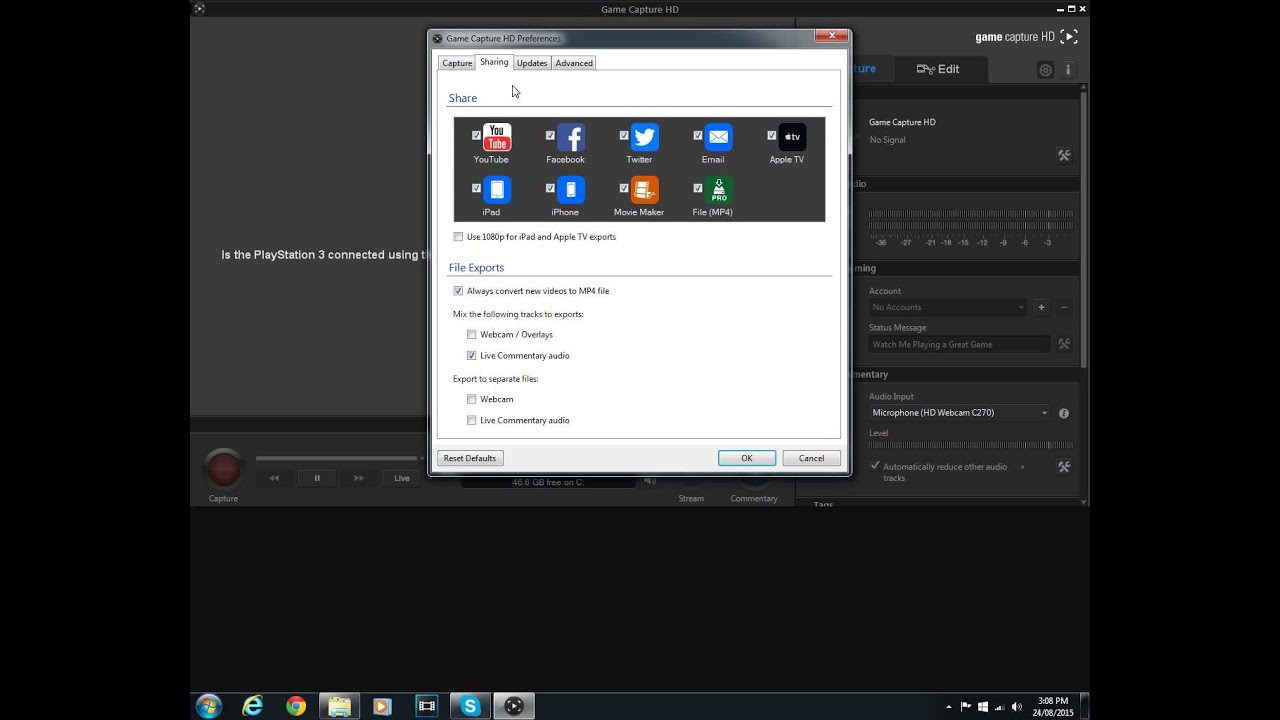The image size is (1280, 720).
Task: Click the Movie Maker icon
Action: click(645, 190)
